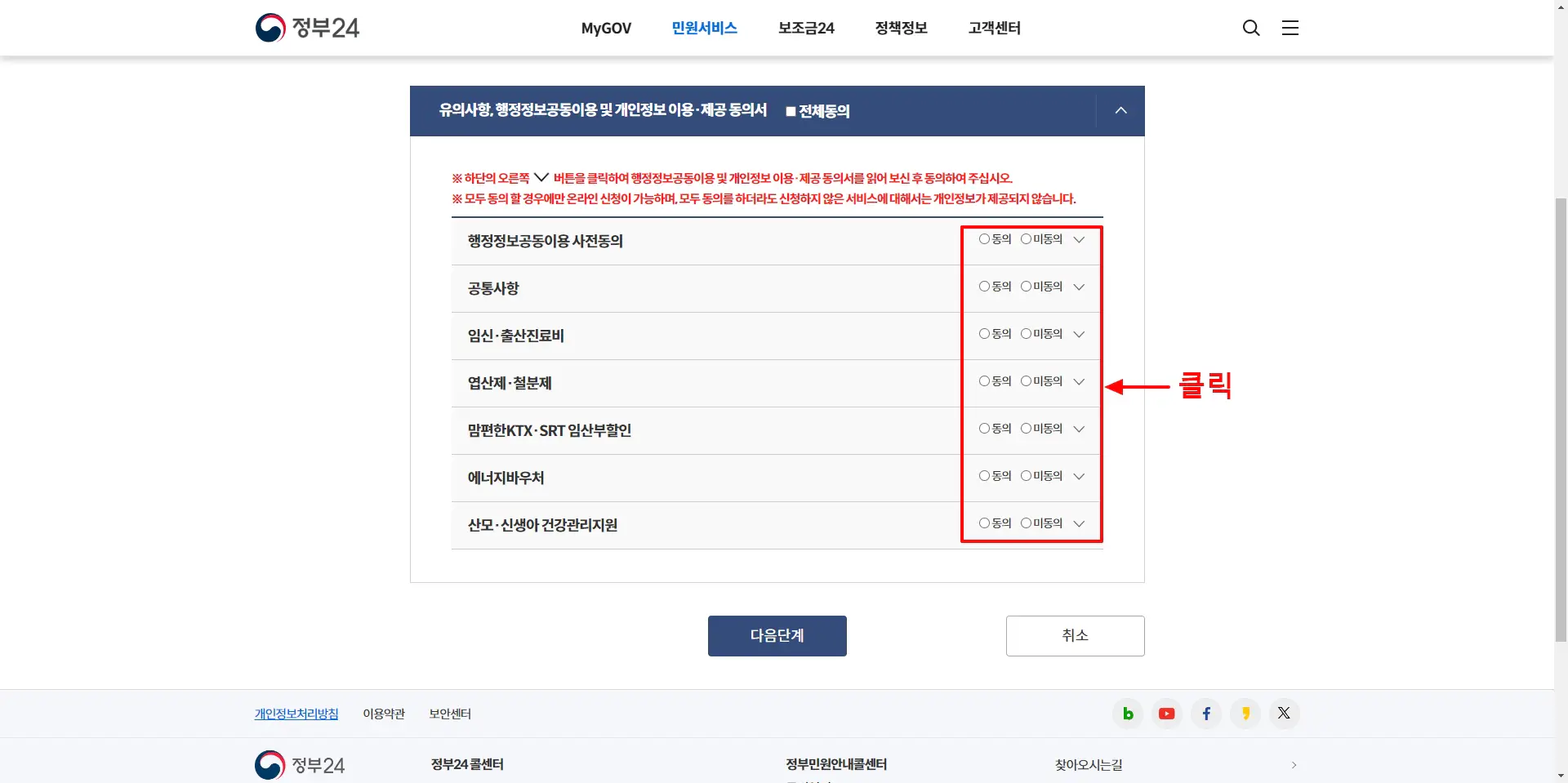Open the hamburger full menu icon
The width and height of the screenshot is (1568, 783).
tap(1290, 28)
